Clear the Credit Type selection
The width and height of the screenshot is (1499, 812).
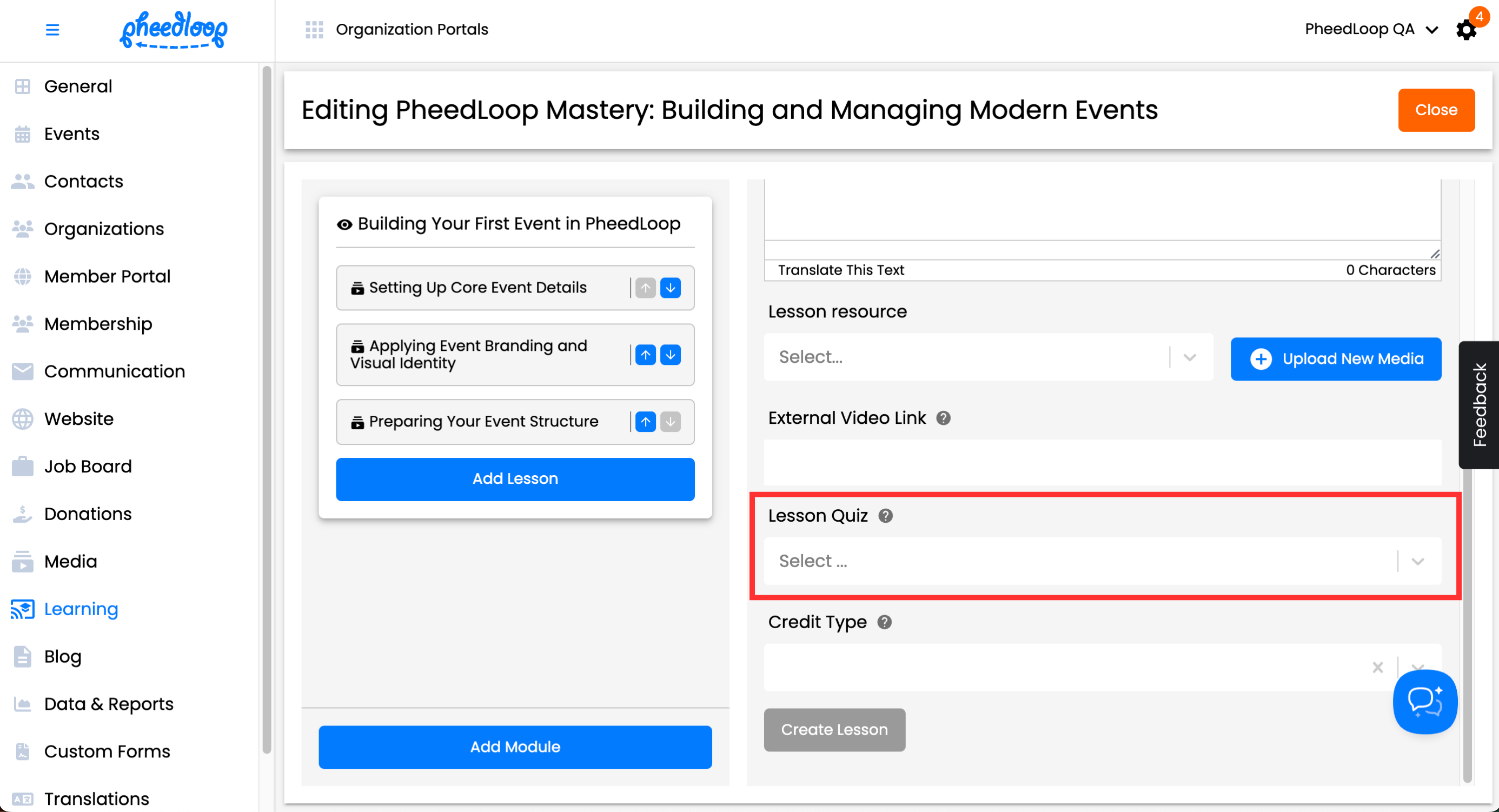[1377, 667]
